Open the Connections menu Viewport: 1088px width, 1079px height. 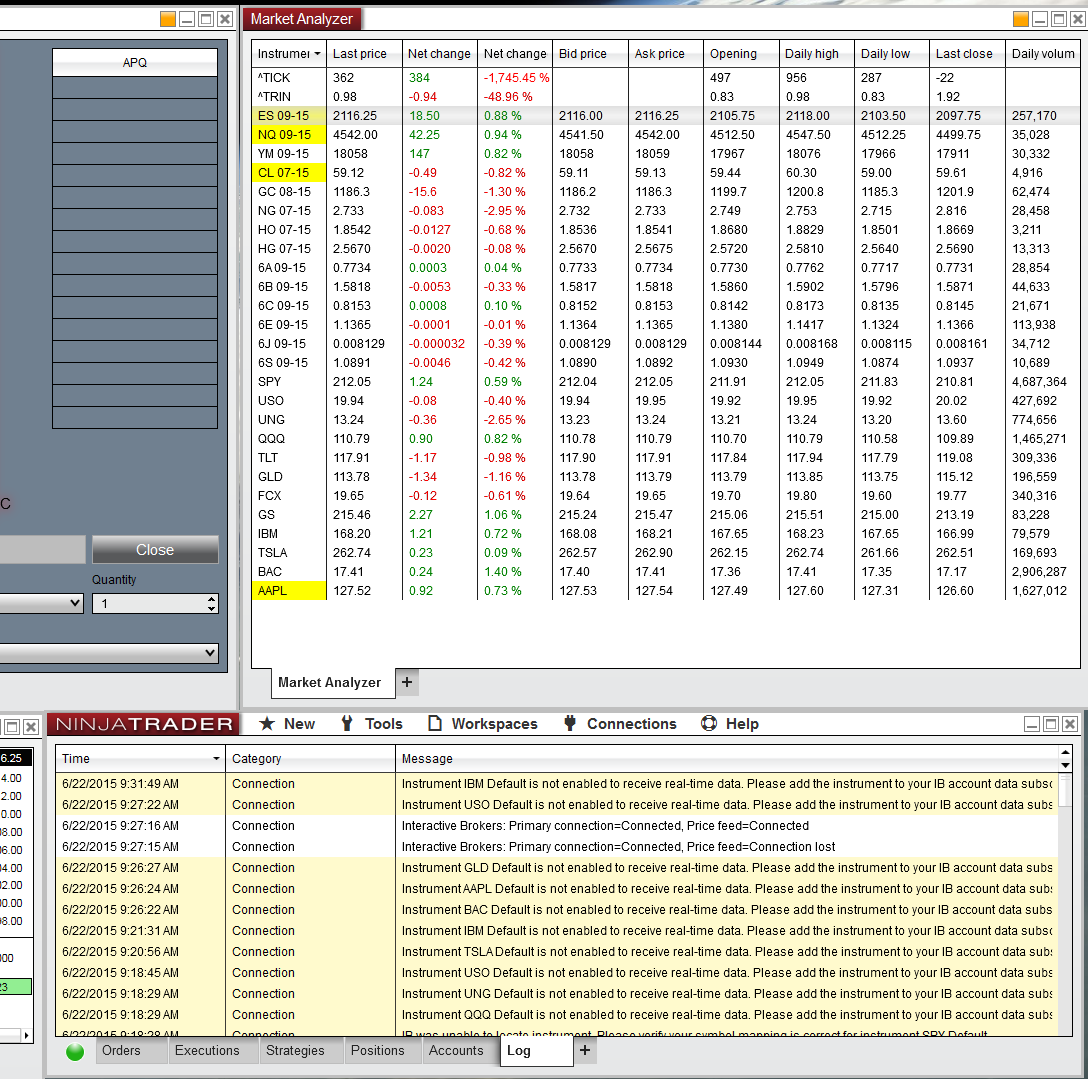tap(620, 724)
